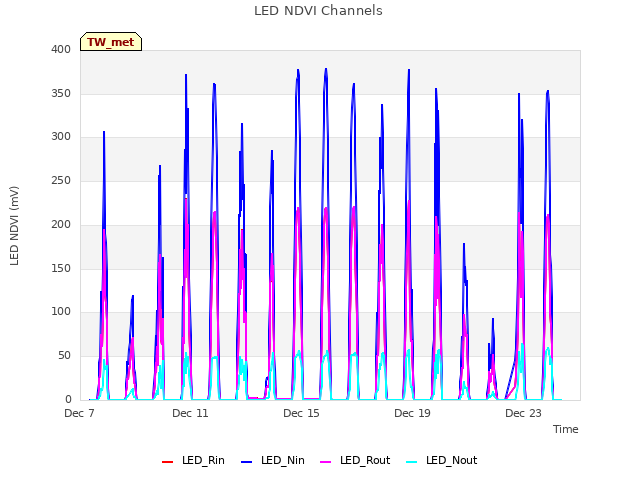Click the 250 y-axis tick label

point(61,180)
